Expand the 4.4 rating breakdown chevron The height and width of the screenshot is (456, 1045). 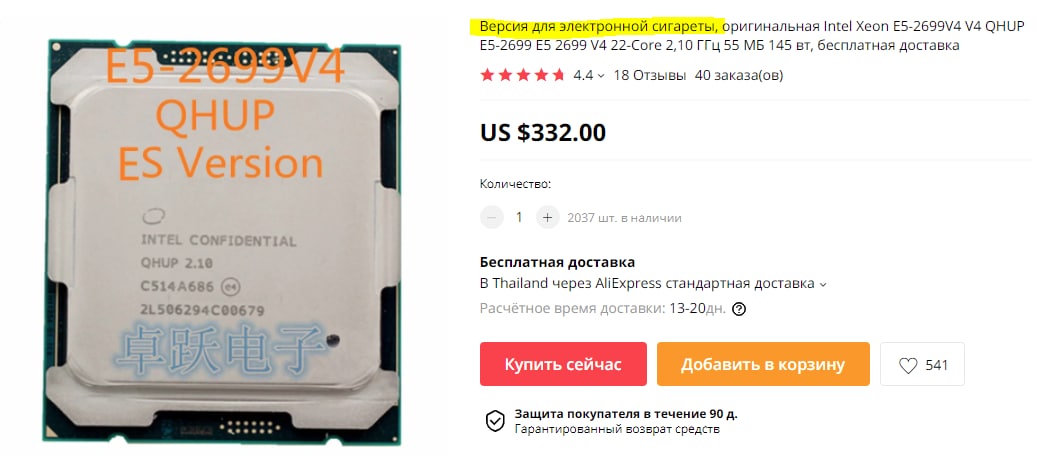pos(601,76)
